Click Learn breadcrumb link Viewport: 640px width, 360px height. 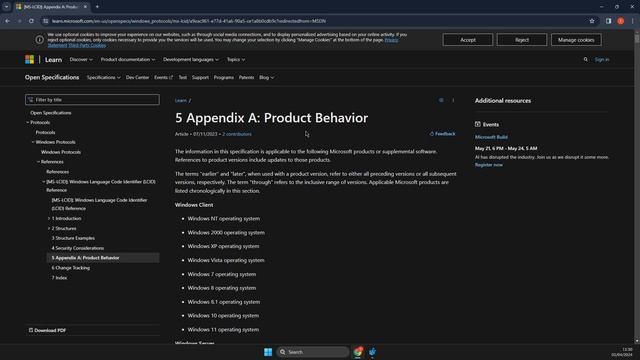click(x=181, y=100)
